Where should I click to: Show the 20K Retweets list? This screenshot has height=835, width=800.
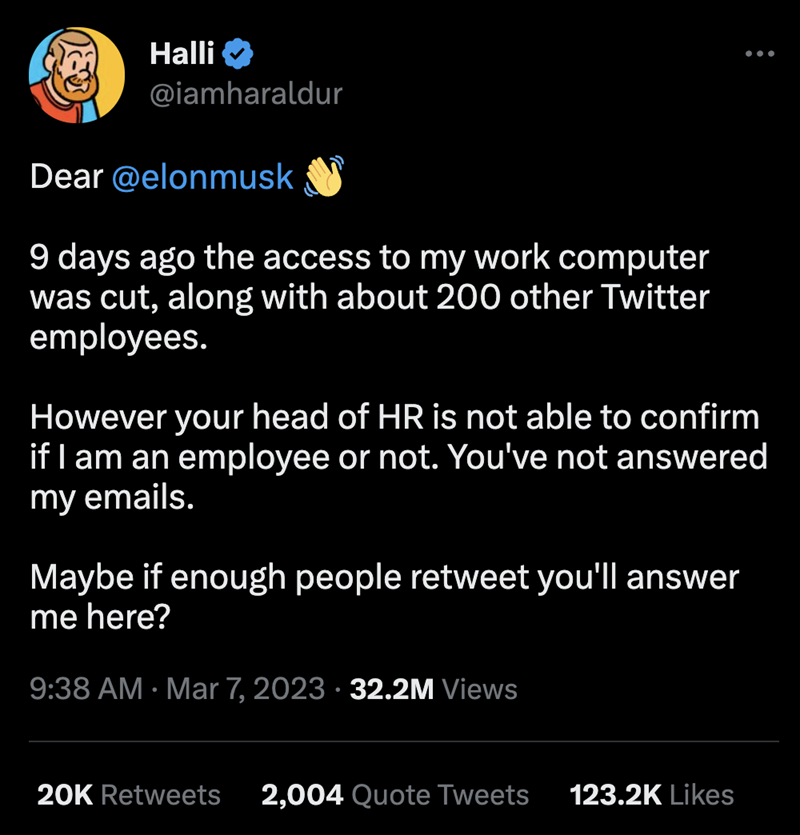(x=128, y=795)
